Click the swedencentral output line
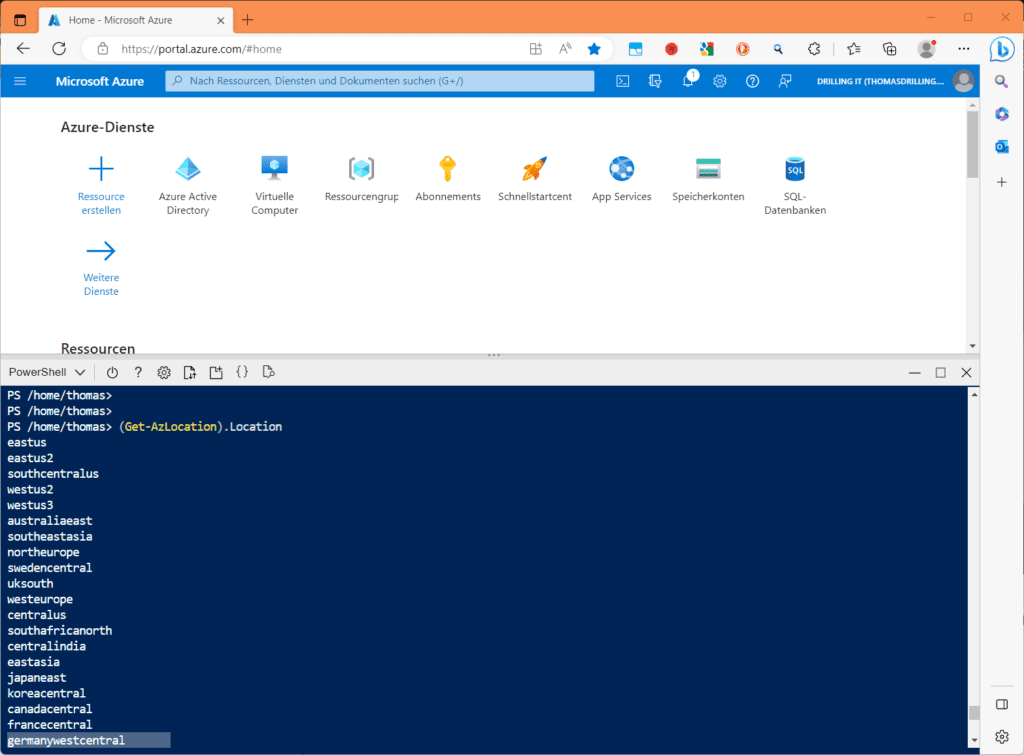Image resolution: width=1024 pixels, height=755 pixels. tap(50, 568)
